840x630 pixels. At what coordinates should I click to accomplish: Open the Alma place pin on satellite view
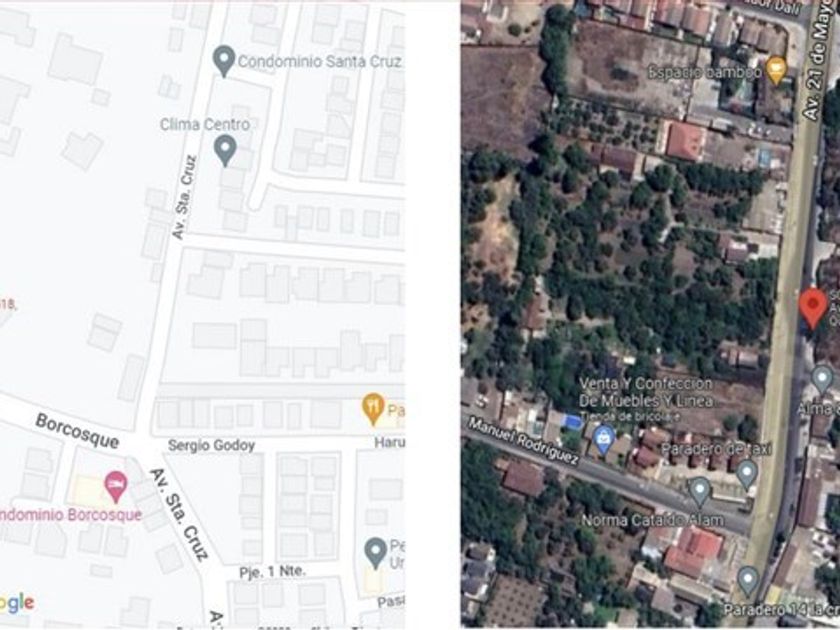click(822, 379)
